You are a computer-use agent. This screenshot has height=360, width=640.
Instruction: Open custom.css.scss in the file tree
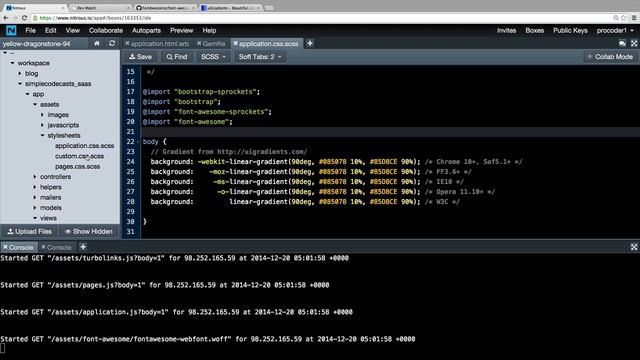pyautogui.click(x=79, y=156)
